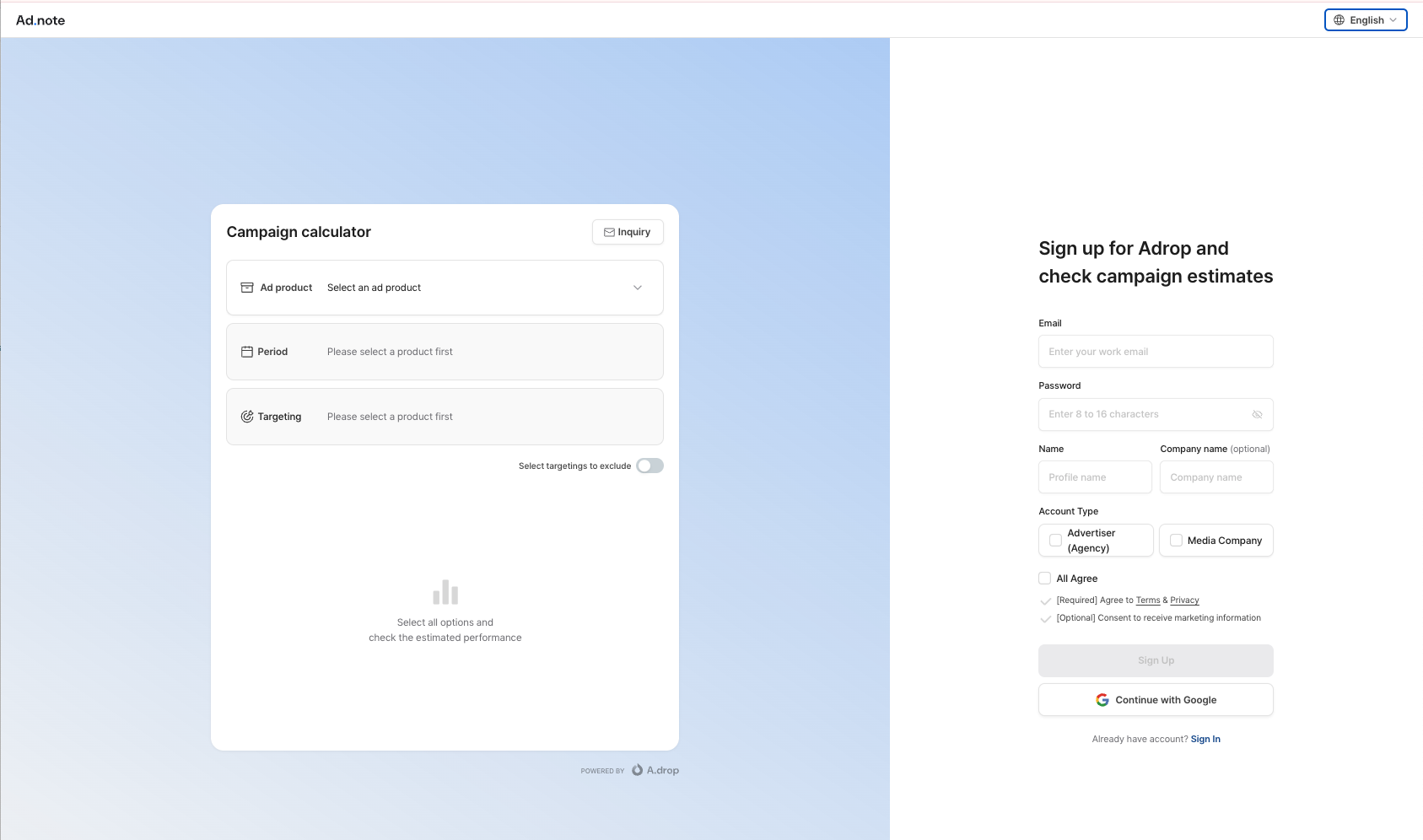
Task: Click the bar chart placeholder icon
Action: click(445, 592)
